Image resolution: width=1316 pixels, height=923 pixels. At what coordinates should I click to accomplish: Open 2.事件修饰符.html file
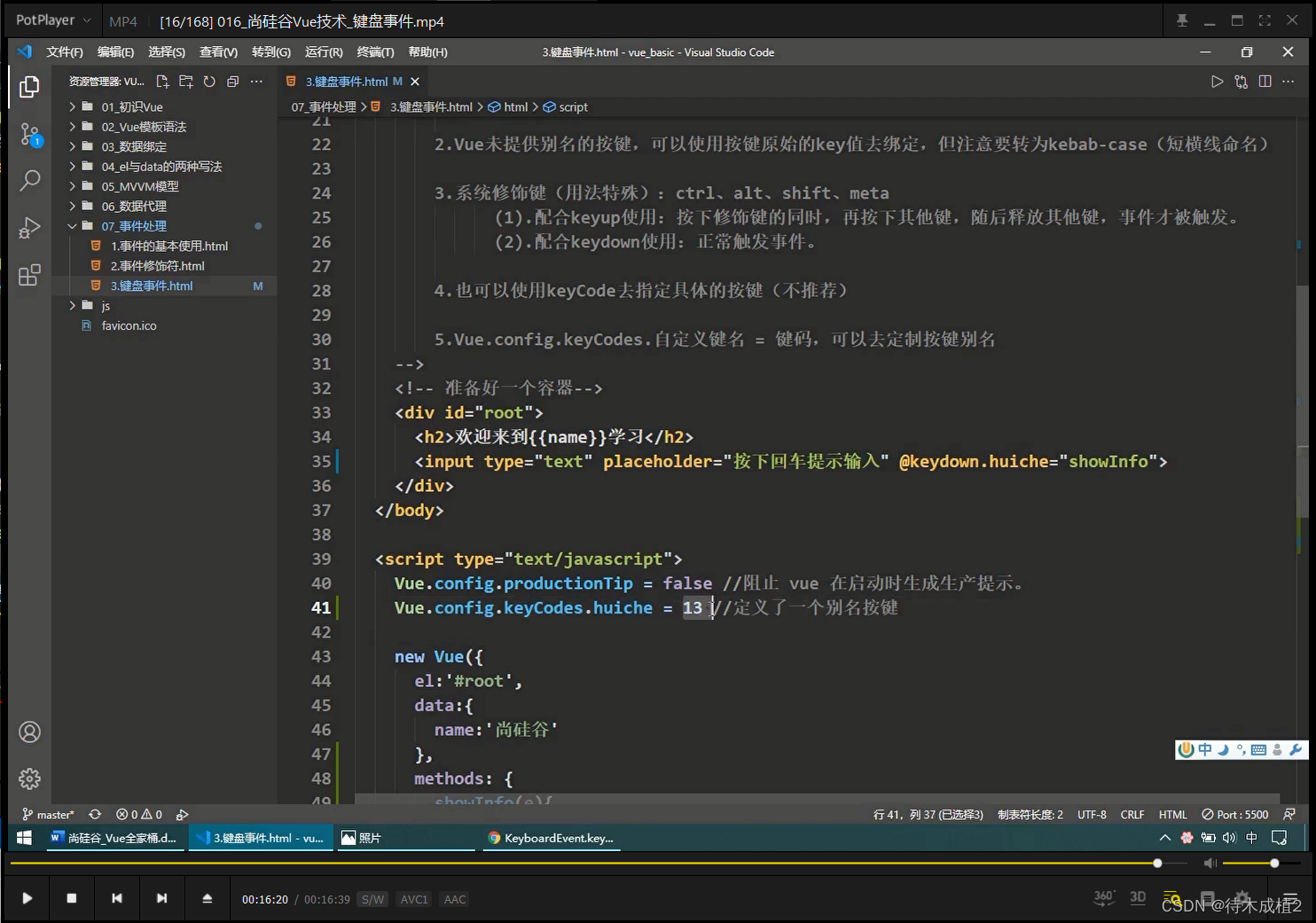point(157,266)
